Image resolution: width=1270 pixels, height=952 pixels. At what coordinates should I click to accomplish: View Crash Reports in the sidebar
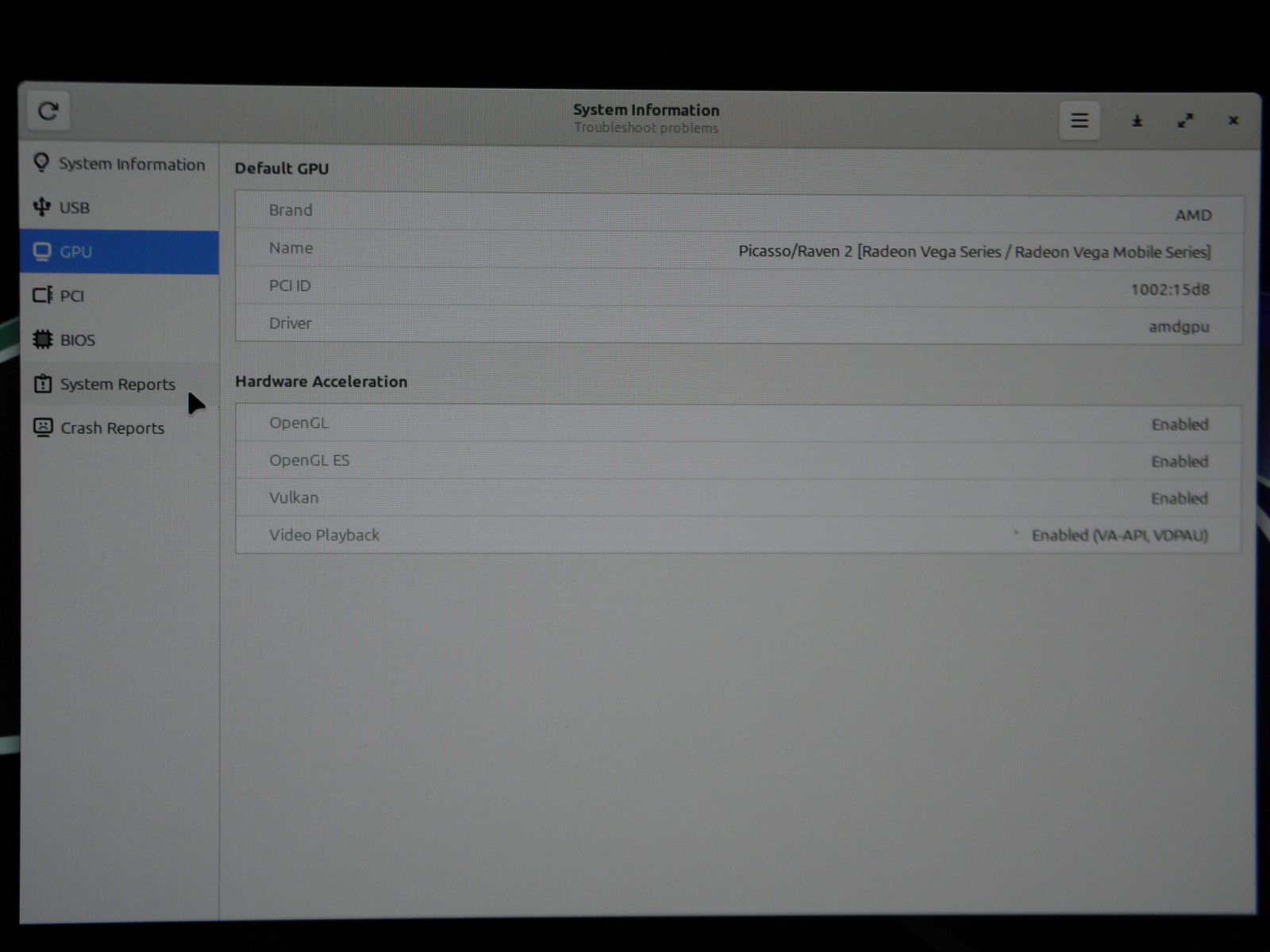(x=119, y=428)
